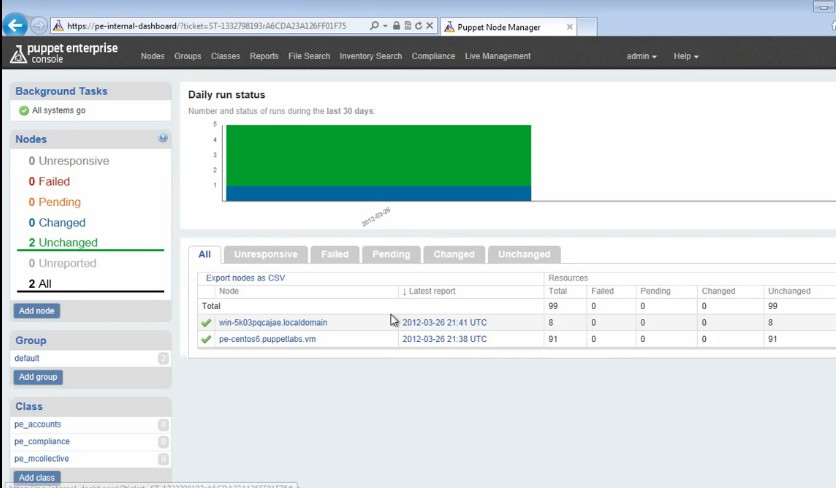
Task: Sort table by Latest report column
Action: point(429,291)
